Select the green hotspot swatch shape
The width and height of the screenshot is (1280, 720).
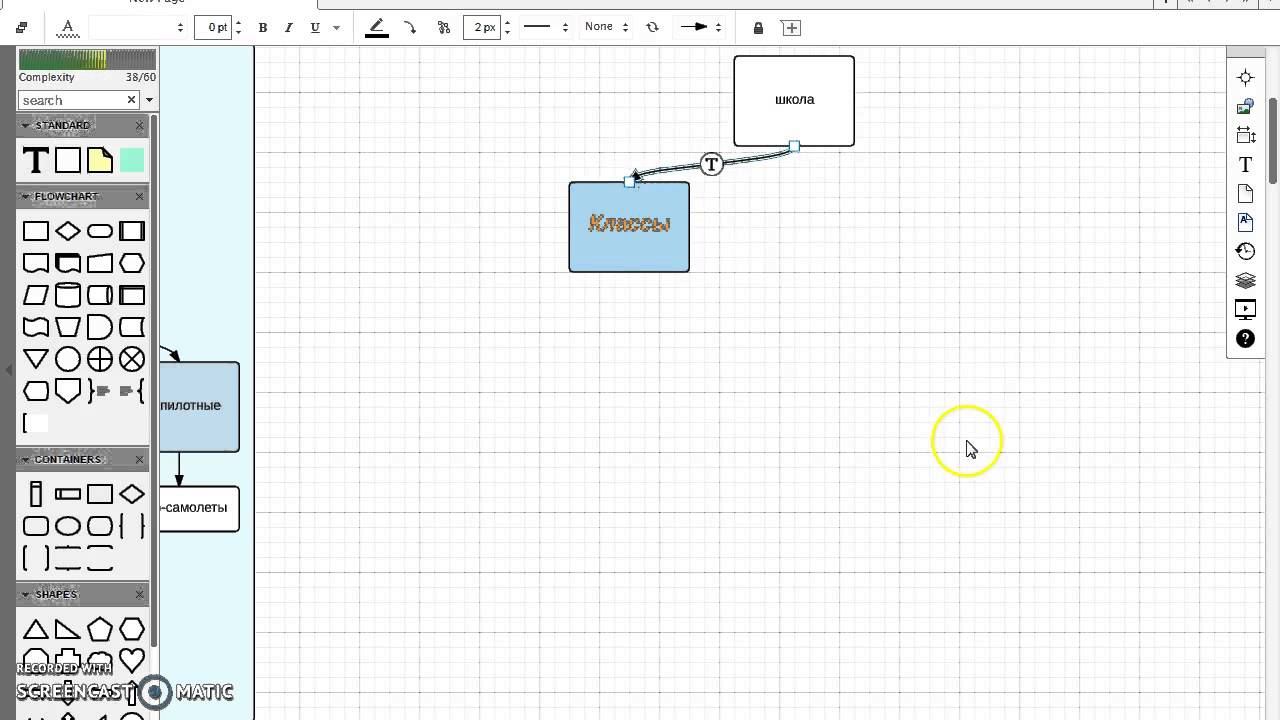(132, 160)
